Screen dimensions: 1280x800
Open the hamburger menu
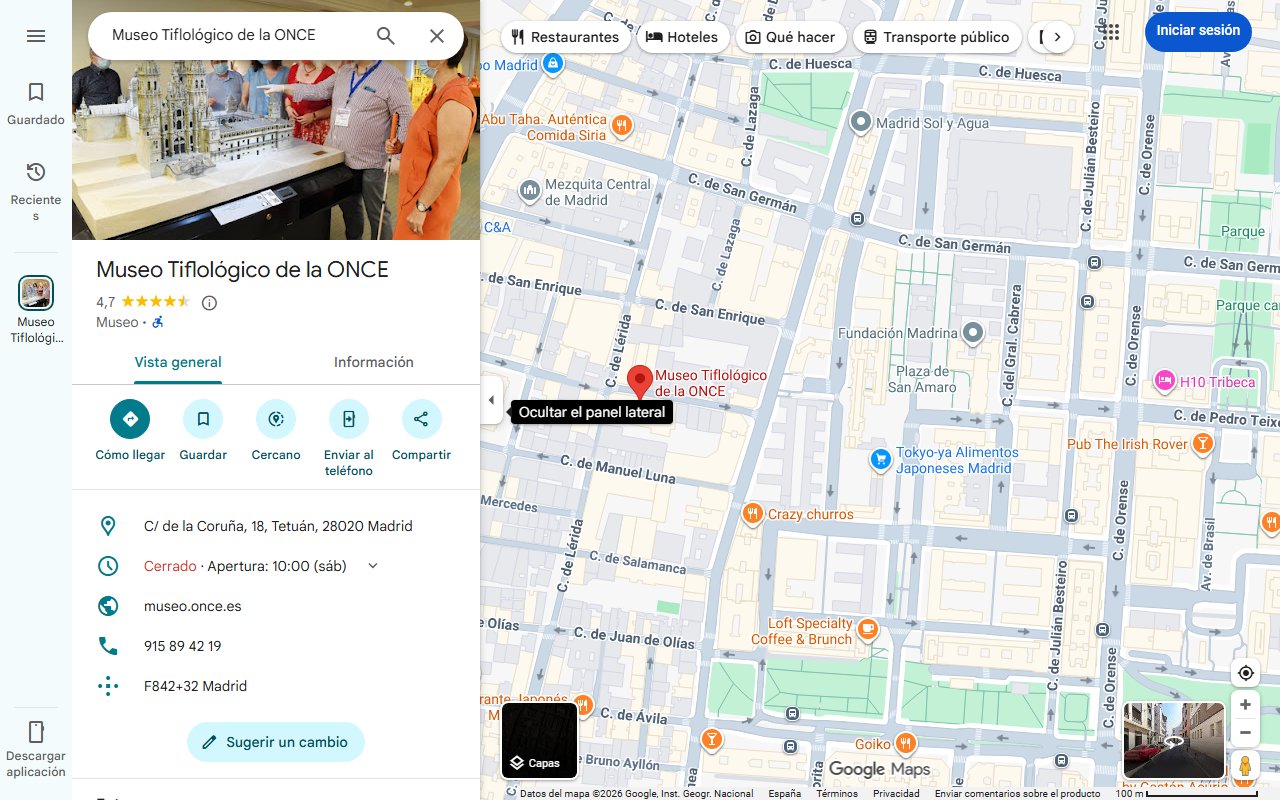36,36
